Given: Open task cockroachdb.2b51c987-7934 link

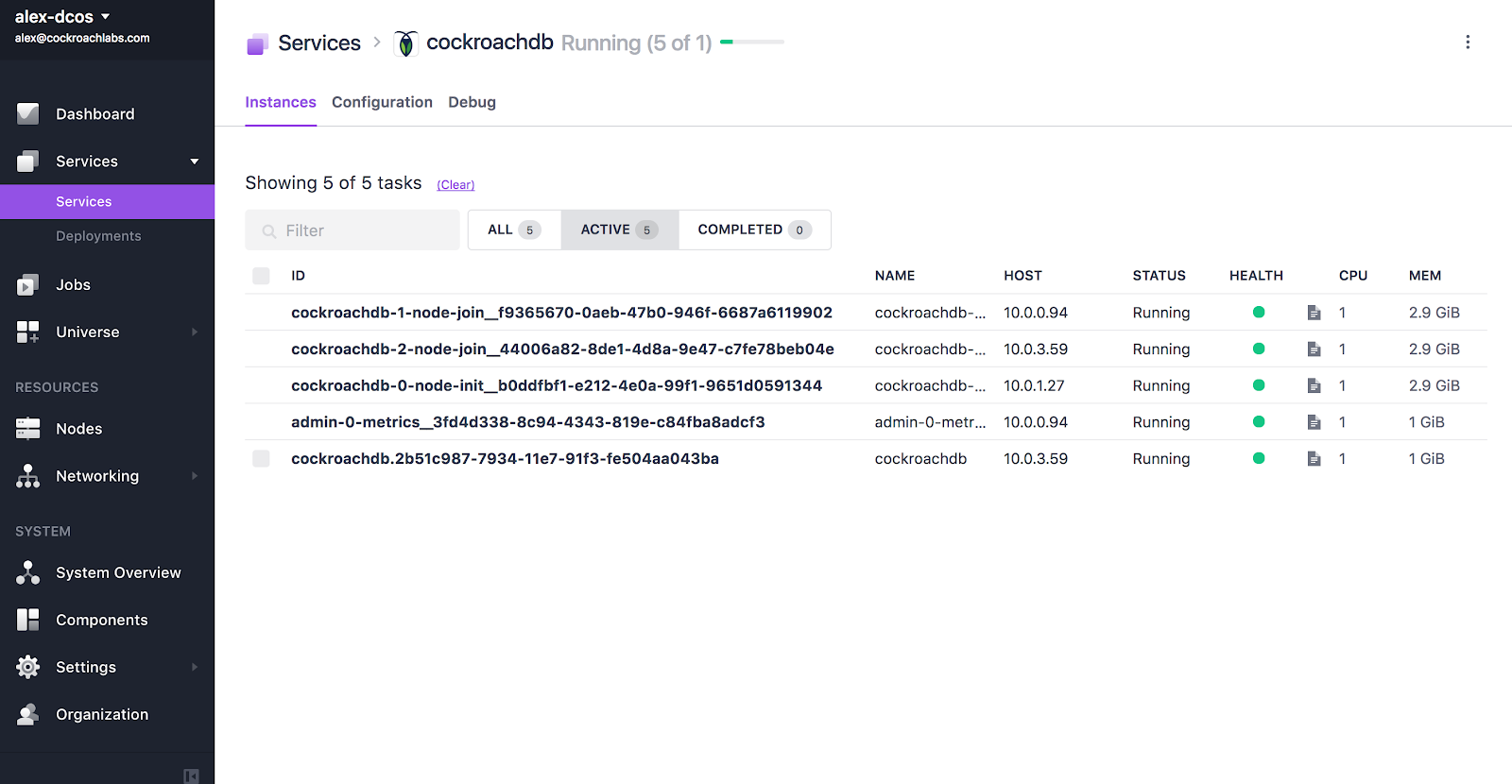Looking at the screenshot, I should [x=505, y=459].
